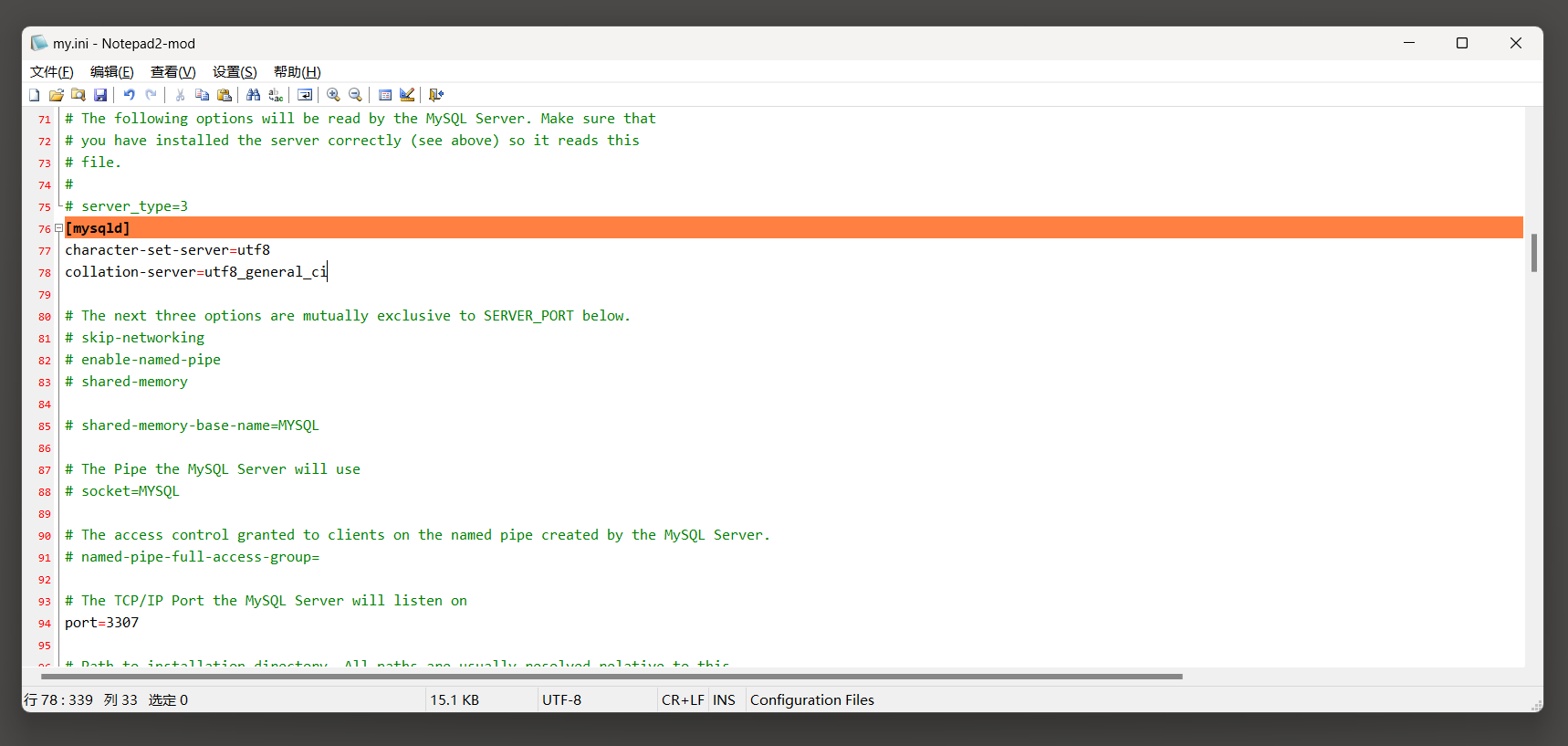Screen dimensions: 1568x746
Task: Open customize schemes icon
Action: [407, 95]
